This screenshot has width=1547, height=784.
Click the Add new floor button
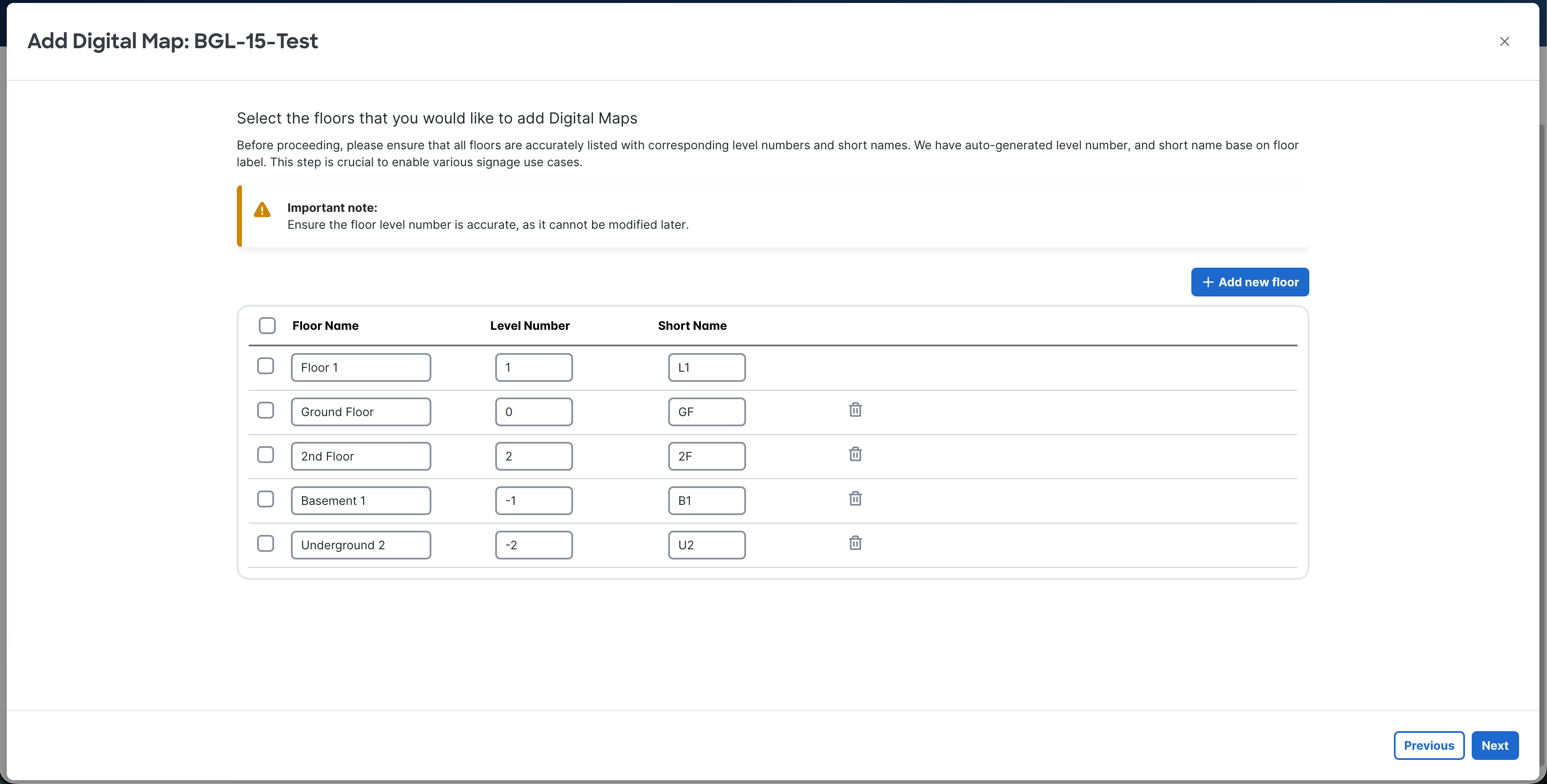point(1249,282)
